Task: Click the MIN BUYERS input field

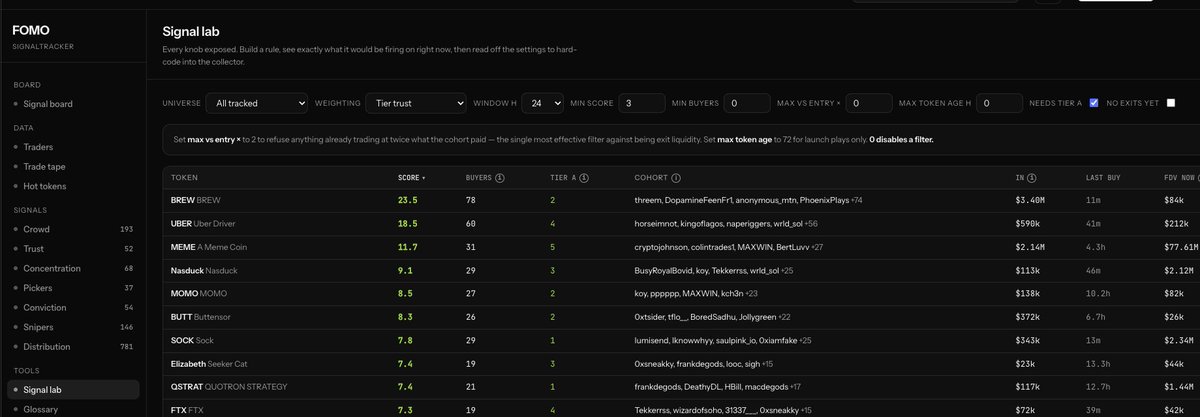Action: [x=748, y=102]
